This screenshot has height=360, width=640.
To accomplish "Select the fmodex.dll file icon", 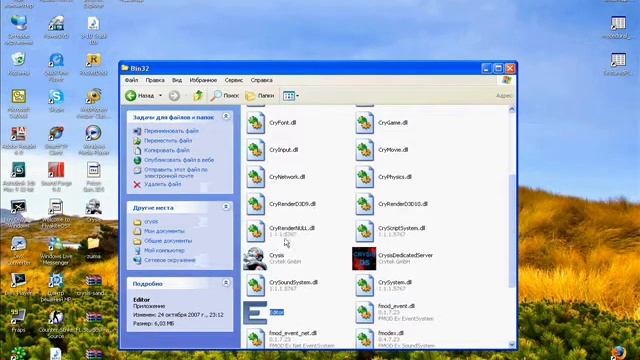I will click(x=364, y=339).
